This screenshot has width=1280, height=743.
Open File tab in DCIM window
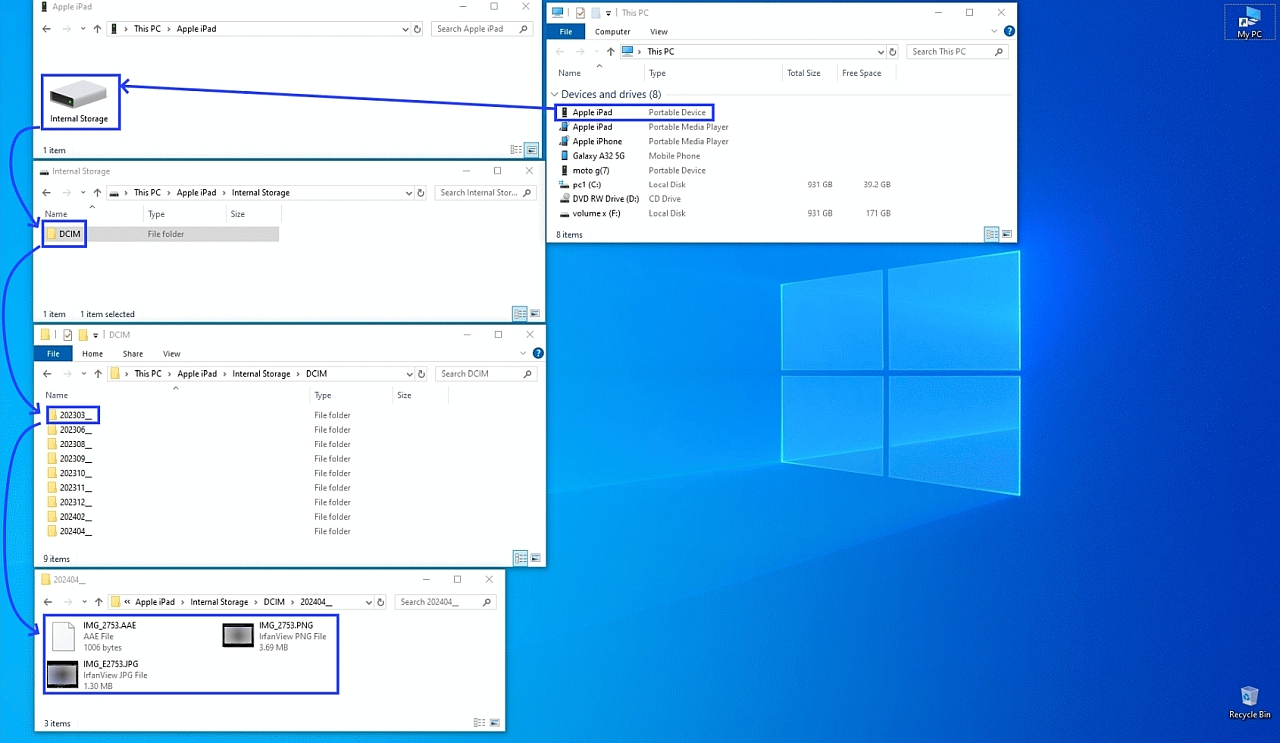click(x=53, y=354)
